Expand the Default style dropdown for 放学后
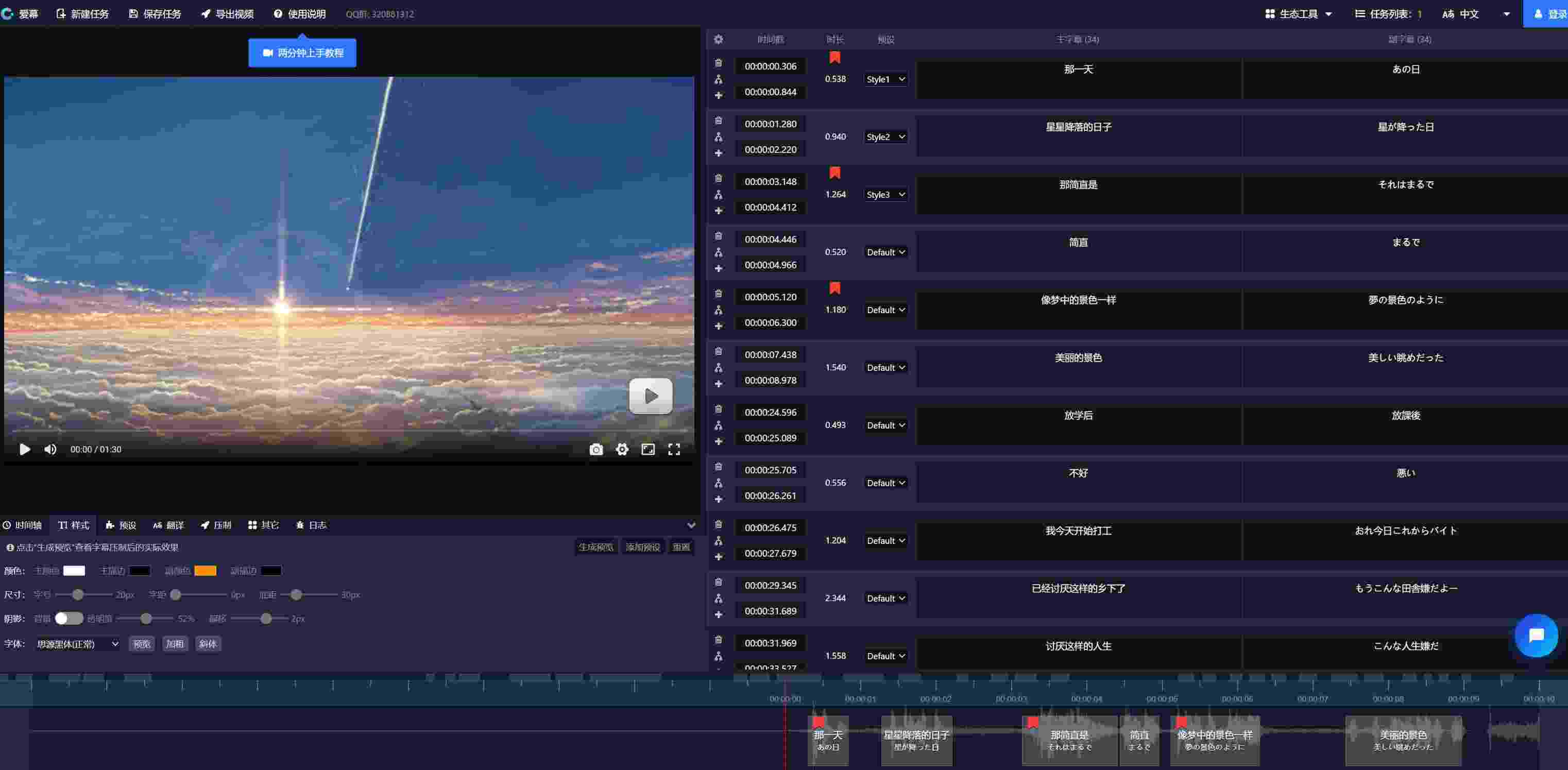1568x770 pixels. click(884, 424)
